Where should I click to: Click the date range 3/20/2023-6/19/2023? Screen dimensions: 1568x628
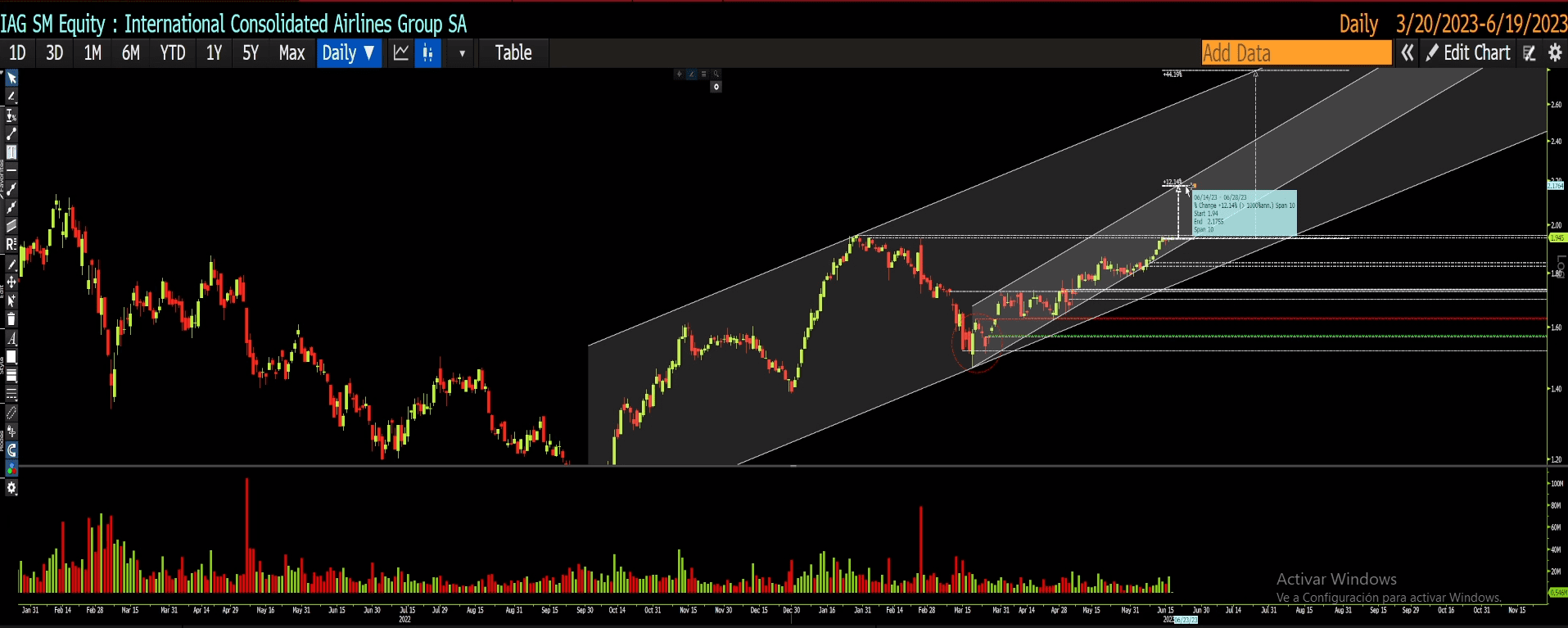pos(1481,24)
